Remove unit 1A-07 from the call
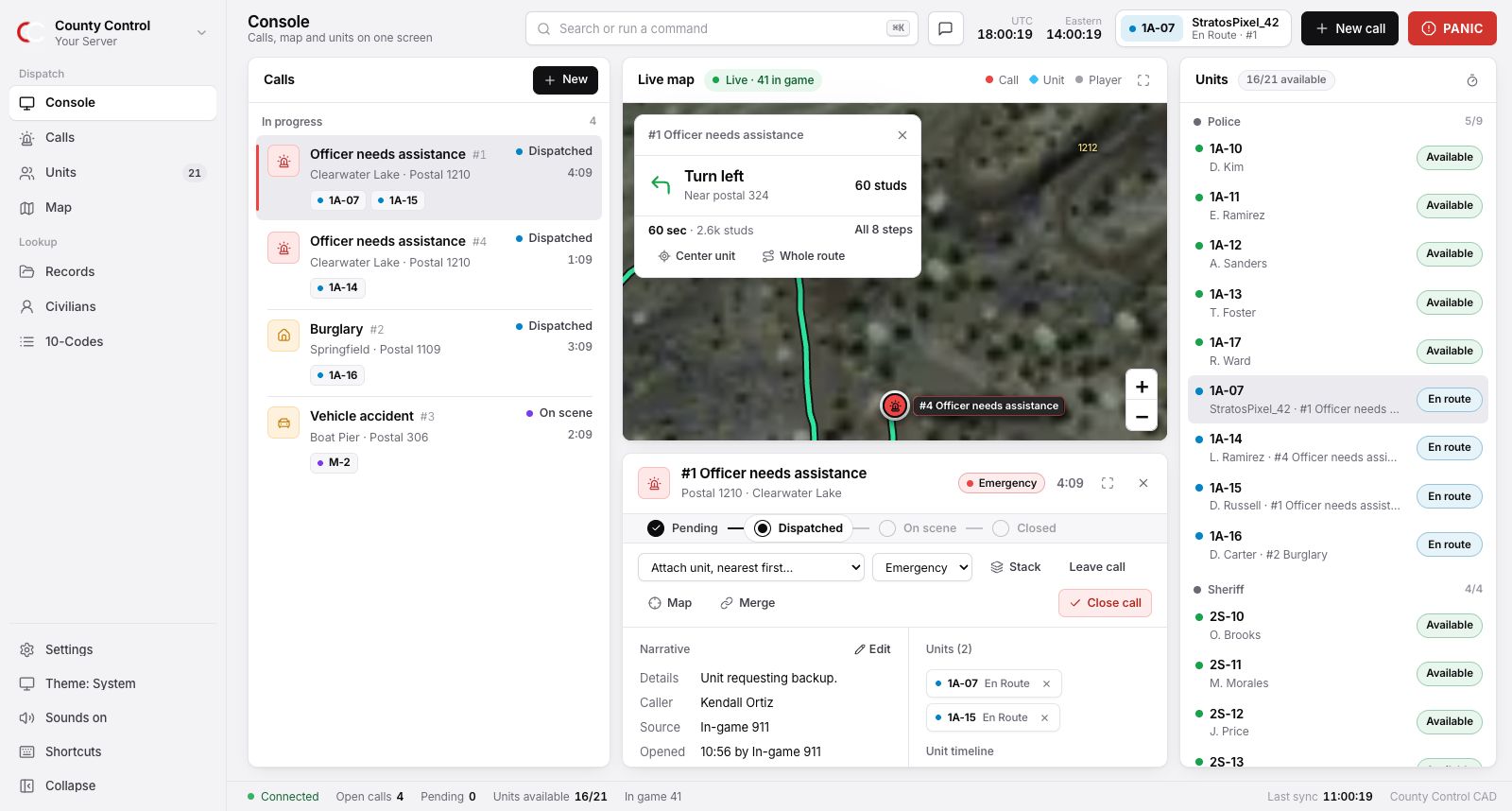 click(1046, 683)
